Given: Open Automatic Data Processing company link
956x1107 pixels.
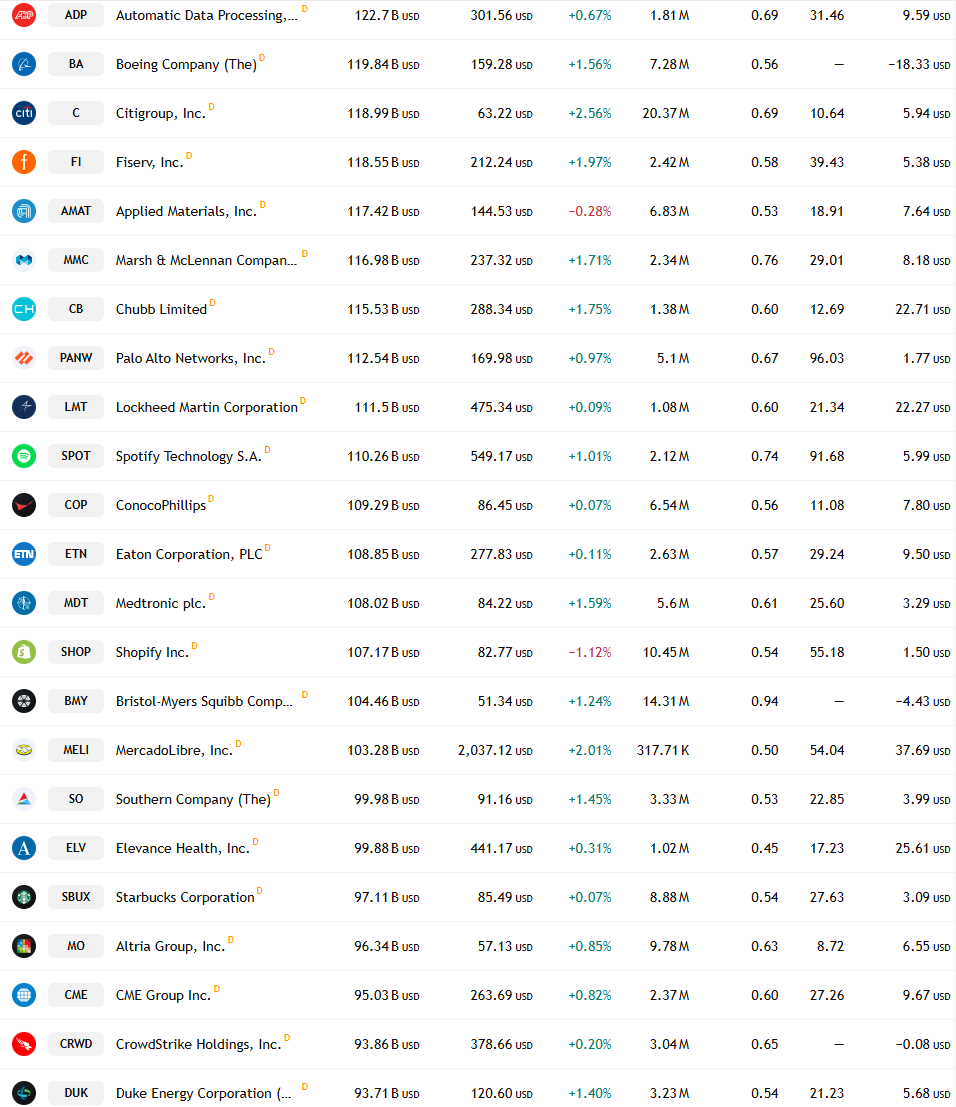Looking at the screenshot, I should 206,16.
